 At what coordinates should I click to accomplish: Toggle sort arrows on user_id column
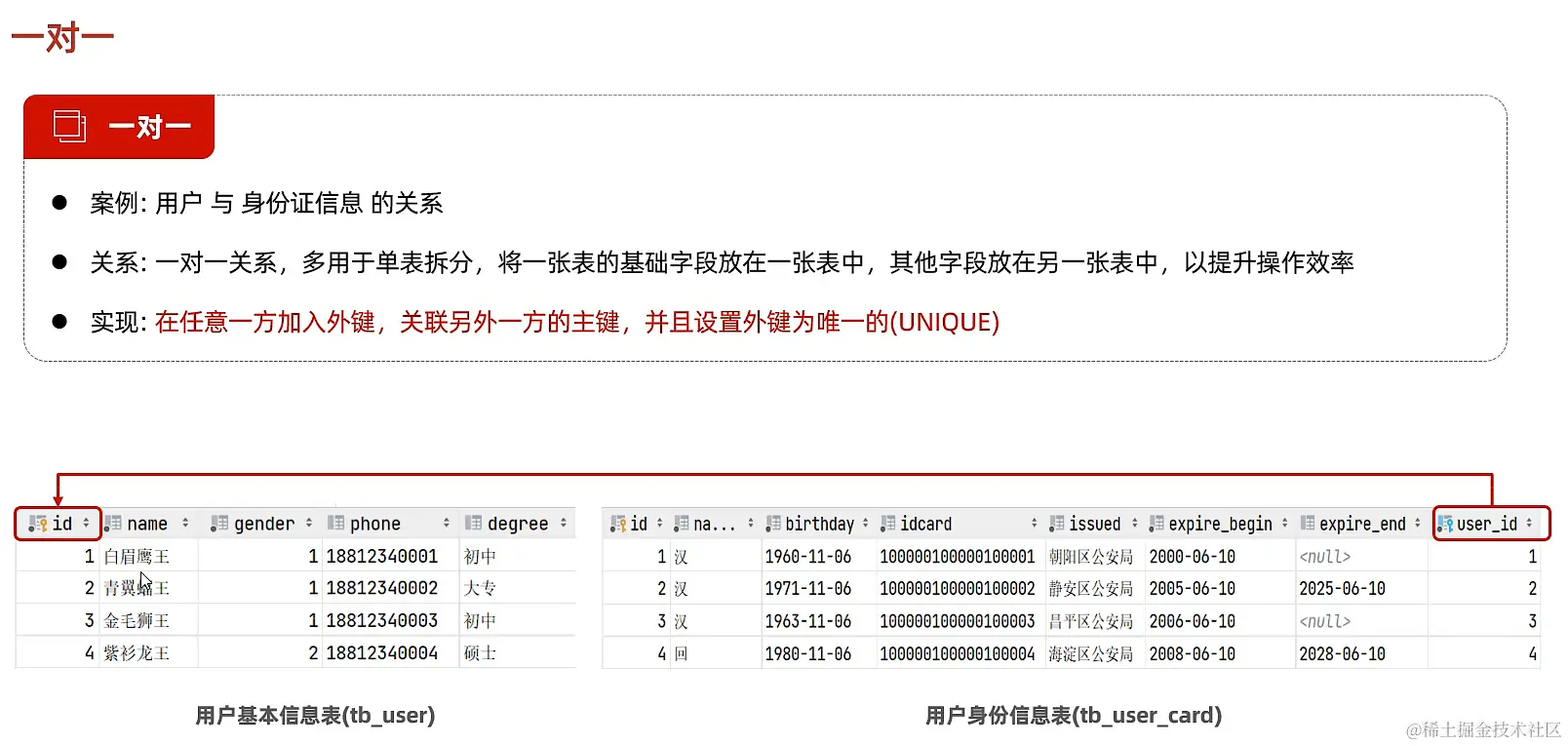pyautogui.click(x=1529, y=524)
